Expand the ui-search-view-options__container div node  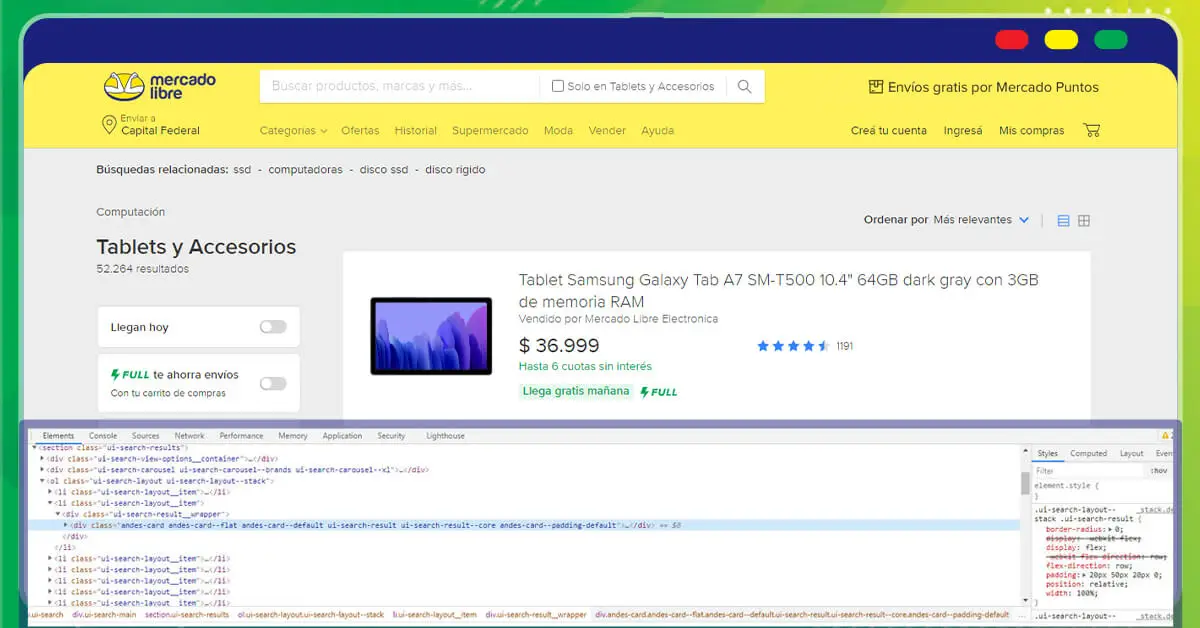point(43,458)
